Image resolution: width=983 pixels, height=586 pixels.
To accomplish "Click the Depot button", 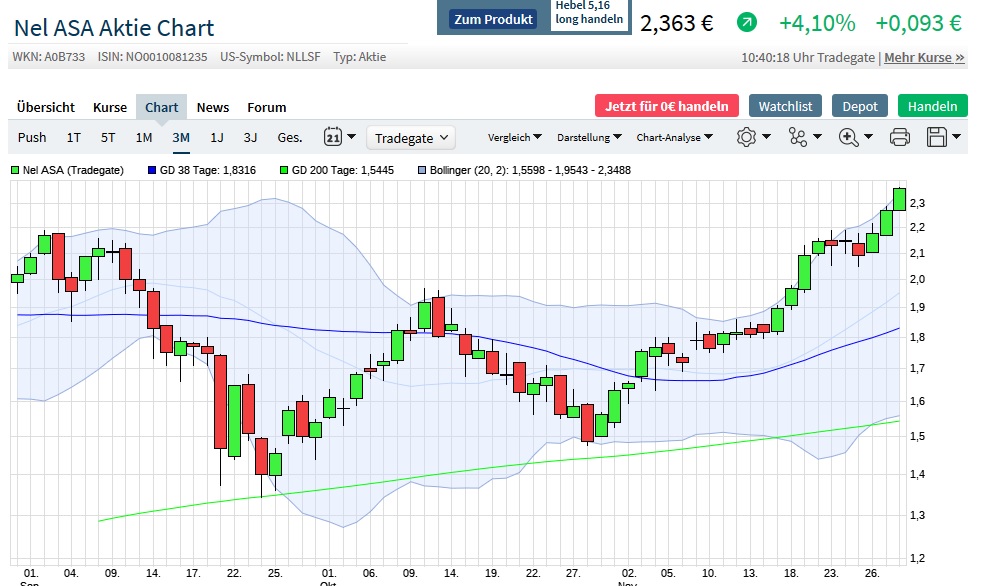I will click(859, 106).
